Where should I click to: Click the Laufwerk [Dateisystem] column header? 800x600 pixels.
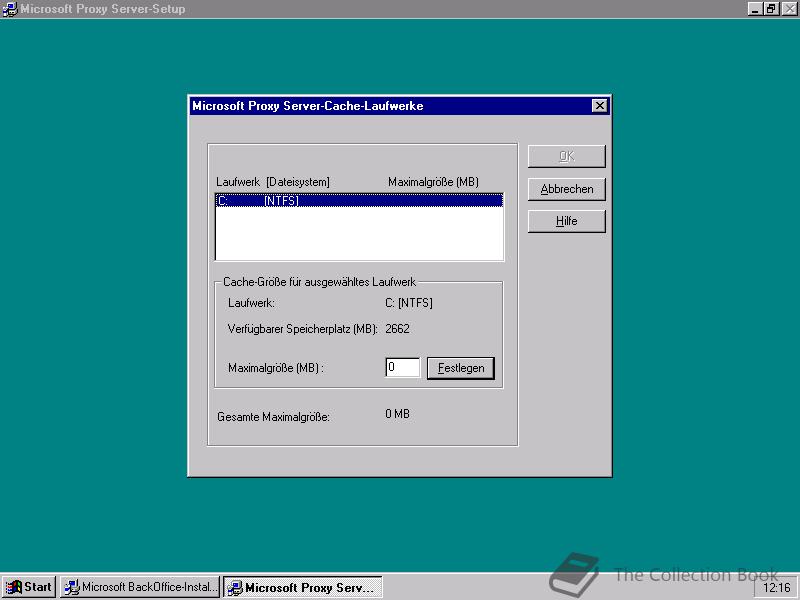(x=272, y=182)
